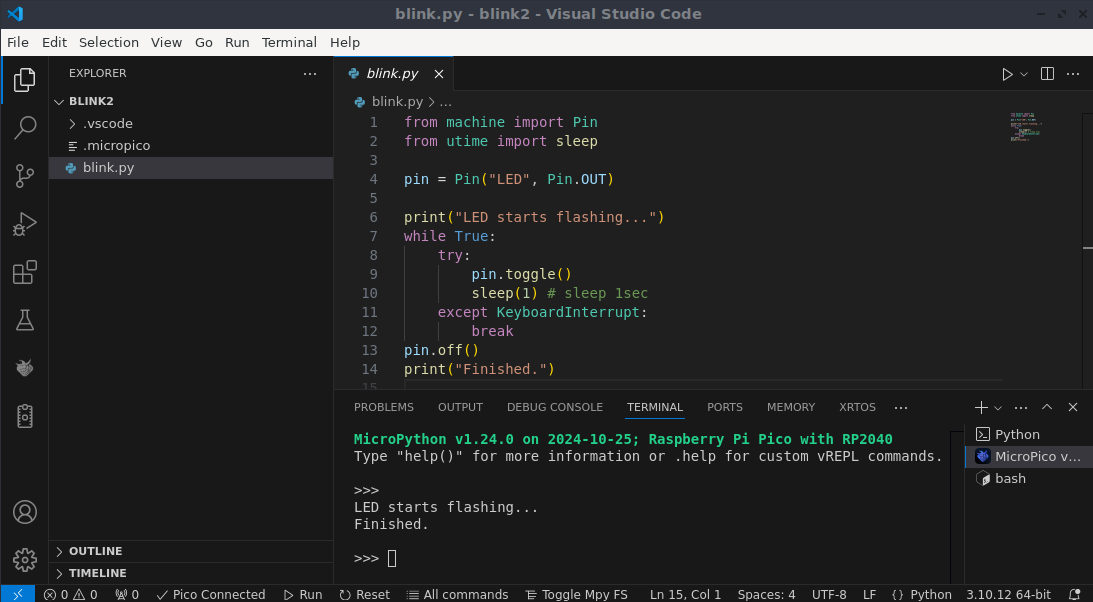Viewport: 1093px width, 602px height.
Task: Open the Source Control view
Action: (x=24, y=176)
